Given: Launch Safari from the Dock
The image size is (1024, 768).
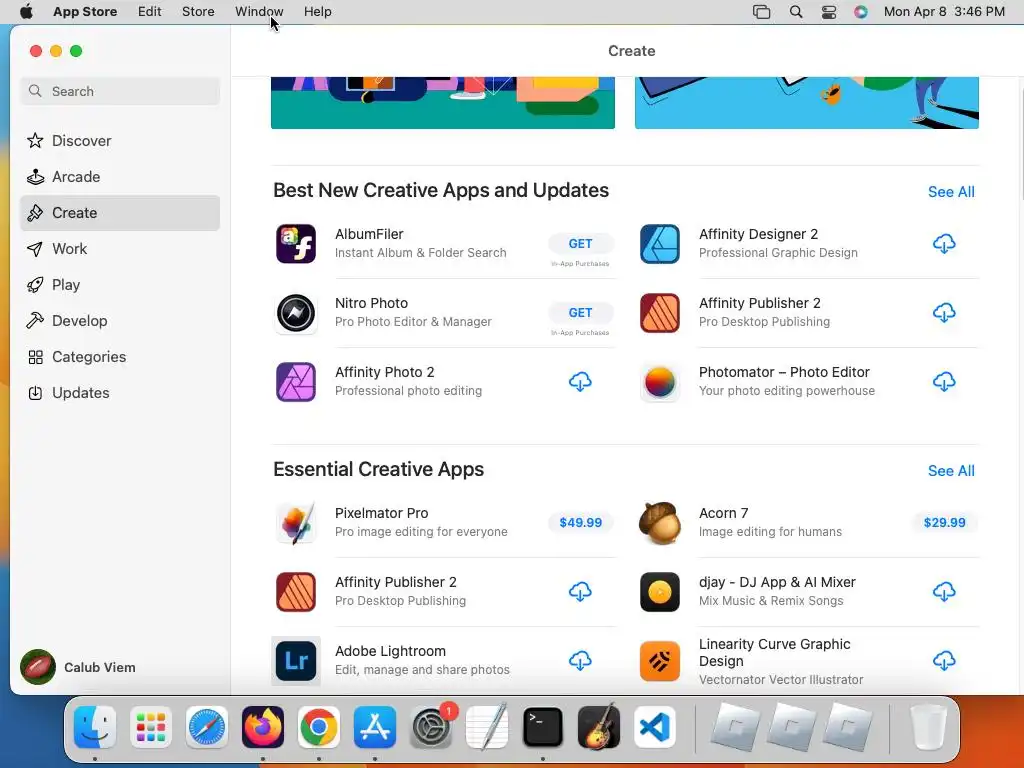Looking at the screenshot, I should pyautogui.click(x=206, y=727).
